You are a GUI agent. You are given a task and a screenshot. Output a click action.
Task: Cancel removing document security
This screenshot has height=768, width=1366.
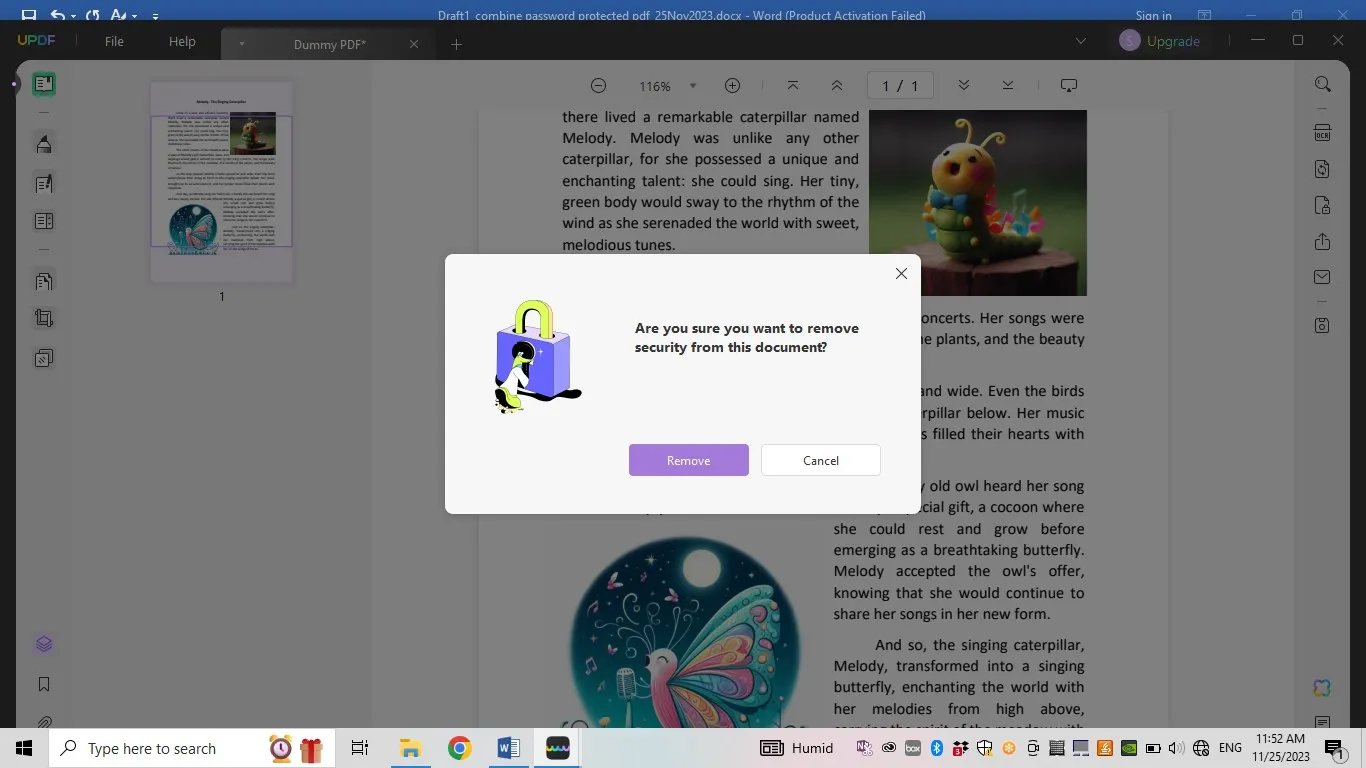(x=820, y=460)
